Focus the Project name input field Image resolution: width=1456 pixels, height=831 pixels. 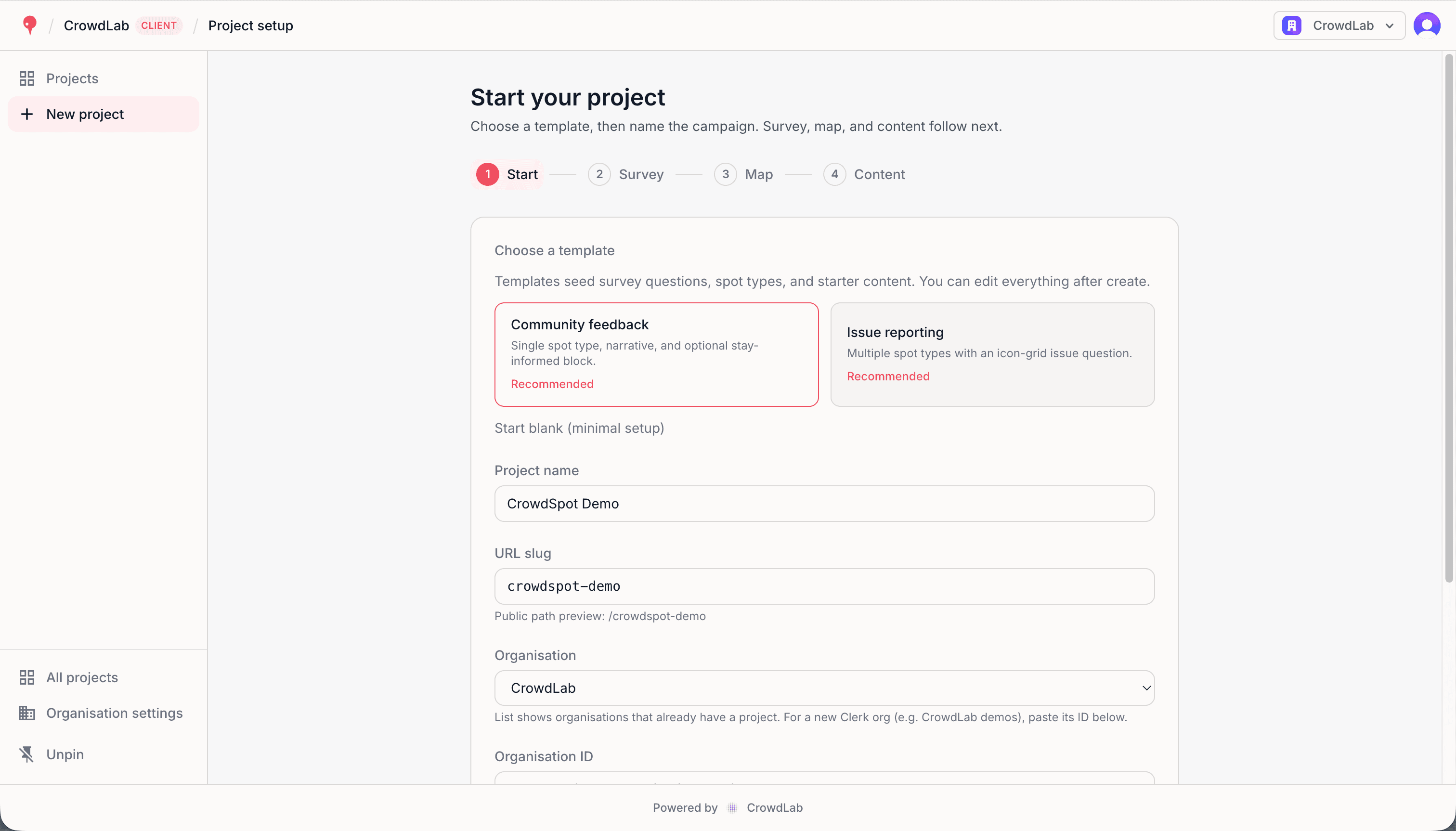pyautogui.click(x=824, y=504)
